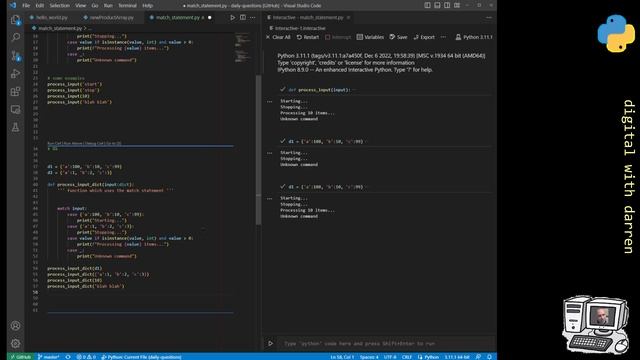Close the Interactive - match_statement.py tab

point(349,18)
